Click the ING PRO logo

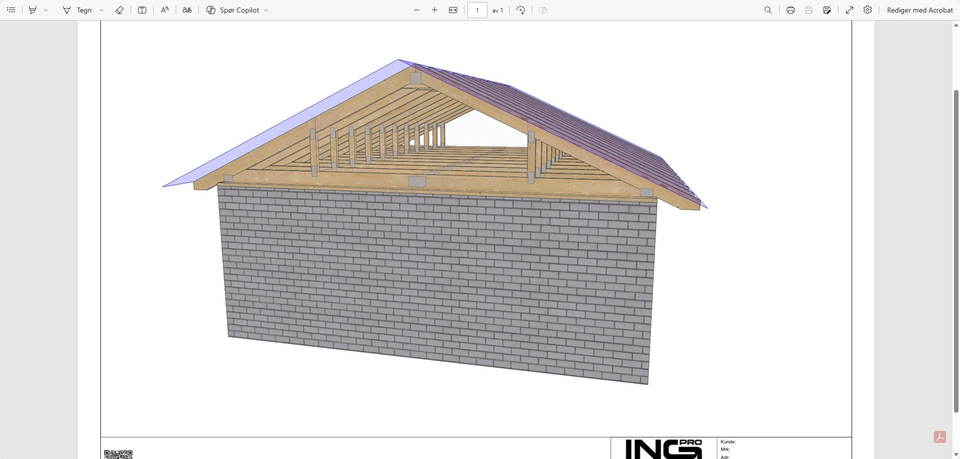pos(664,449)
